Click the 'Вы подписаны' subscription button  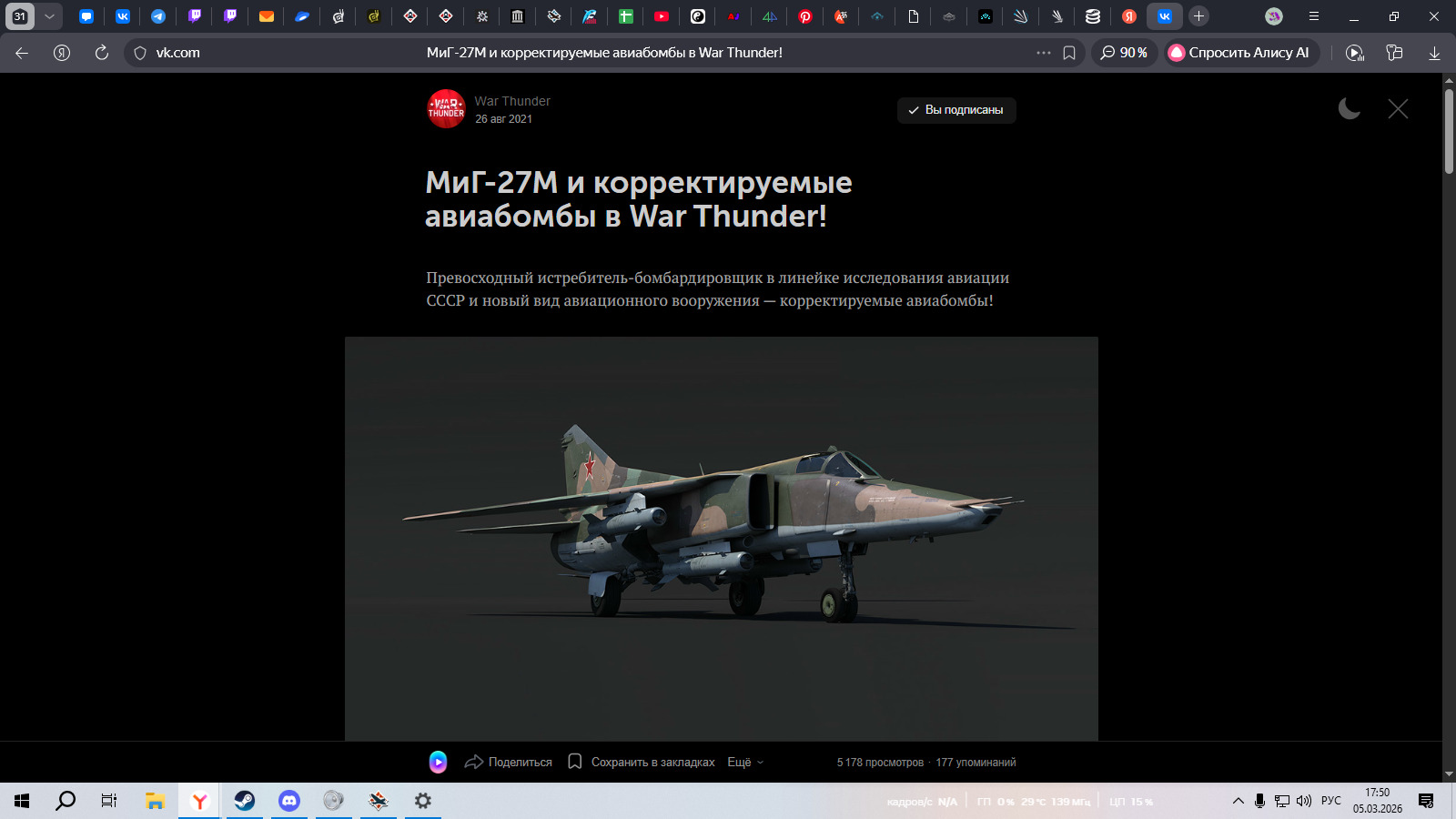[x=955, y=110]
